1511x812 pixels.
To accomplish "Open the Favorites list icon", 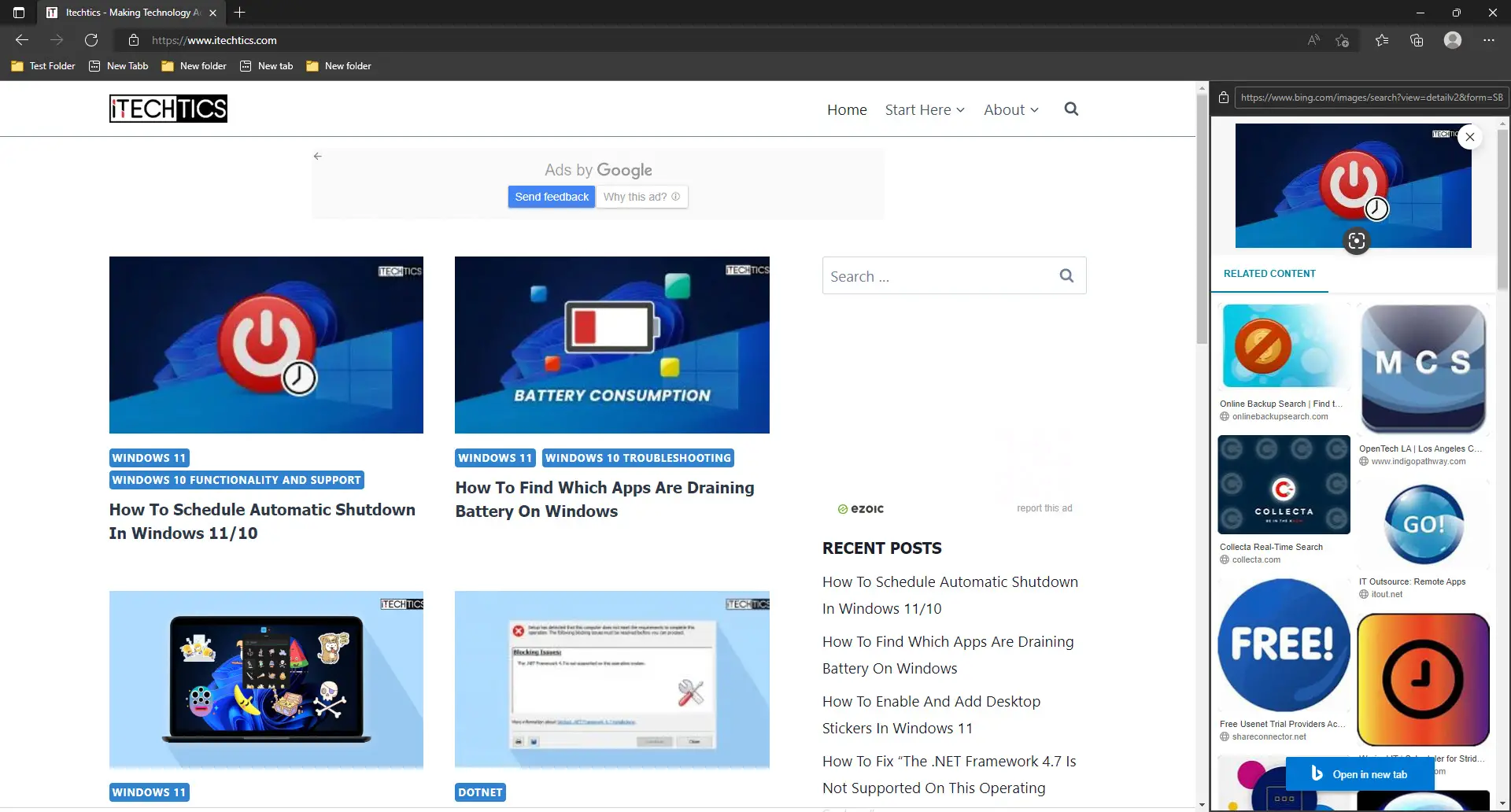I will click(x=1382, y=40).
